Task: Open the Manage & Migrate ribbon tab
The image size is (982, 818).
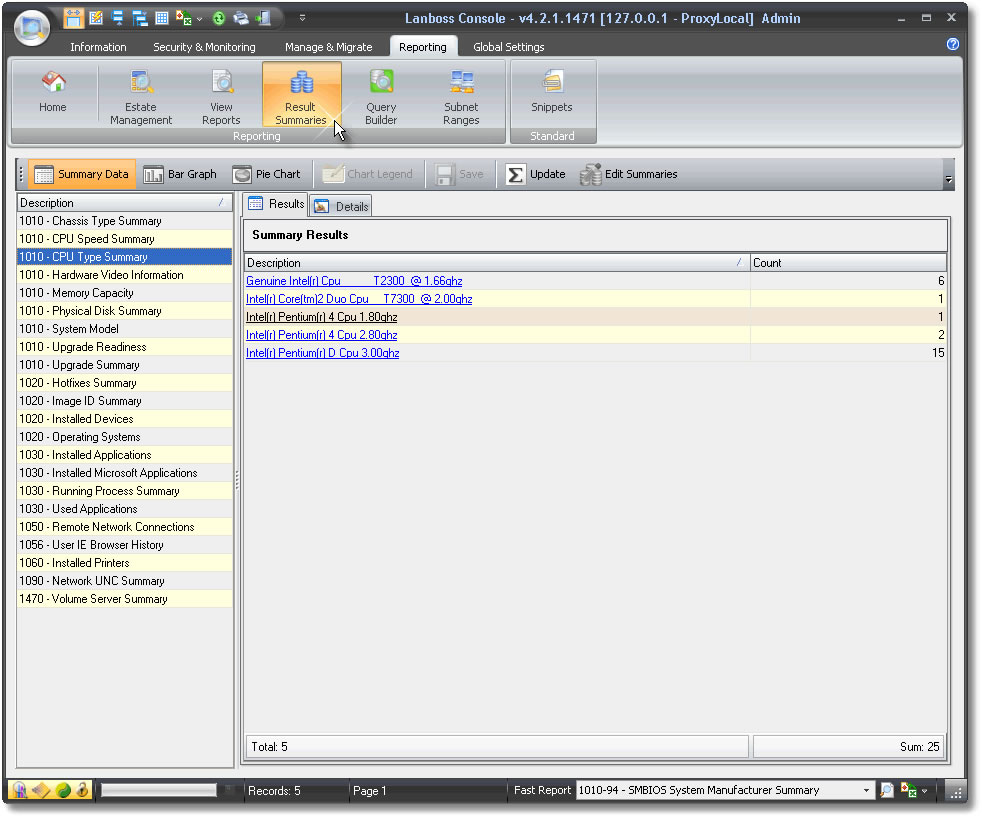Action: tap(328, 47)
